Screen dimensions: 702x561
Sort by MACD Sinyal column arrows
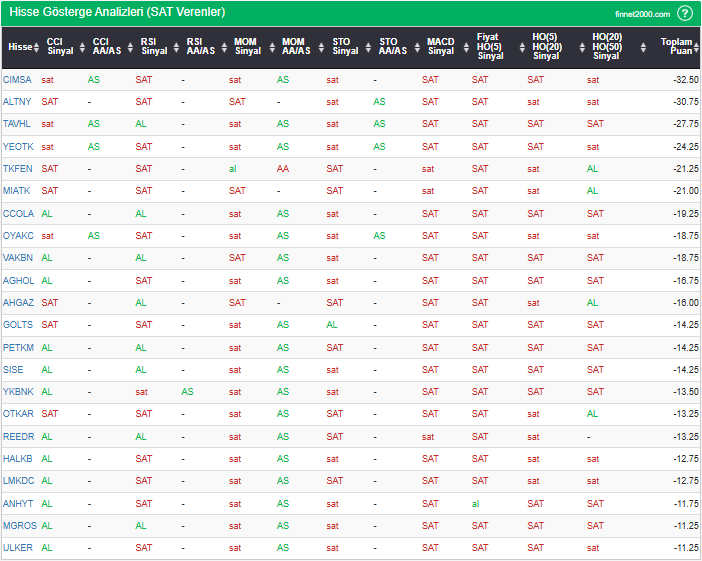(466, 47)
